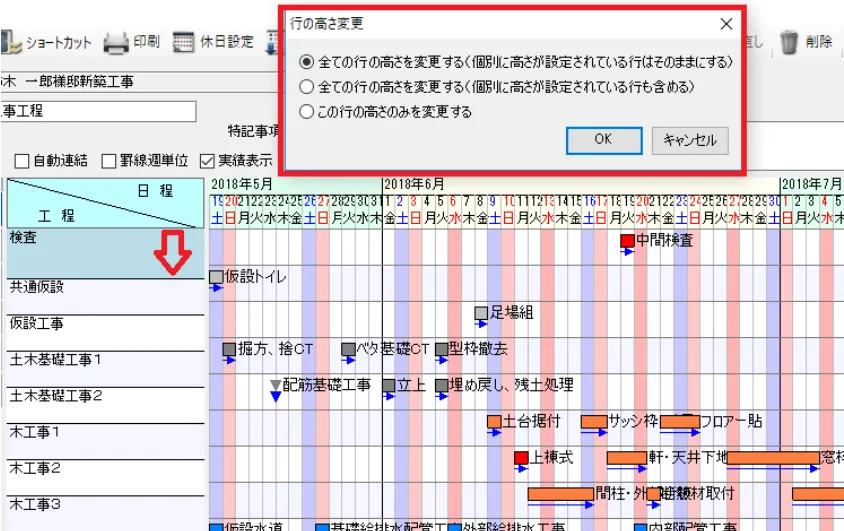
Task: Confirm the dialog with OK
Action: (604, 140)
